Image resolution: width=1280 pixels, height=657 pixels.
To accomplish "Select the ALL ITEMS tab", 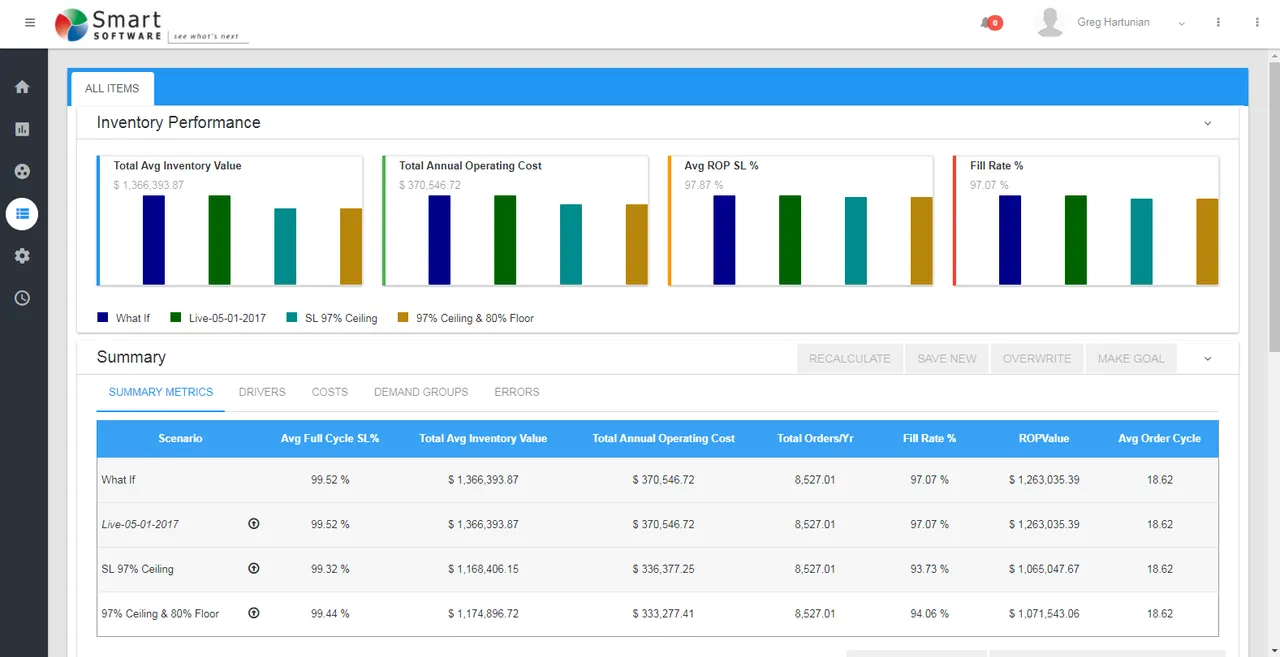I will point(112,88).
